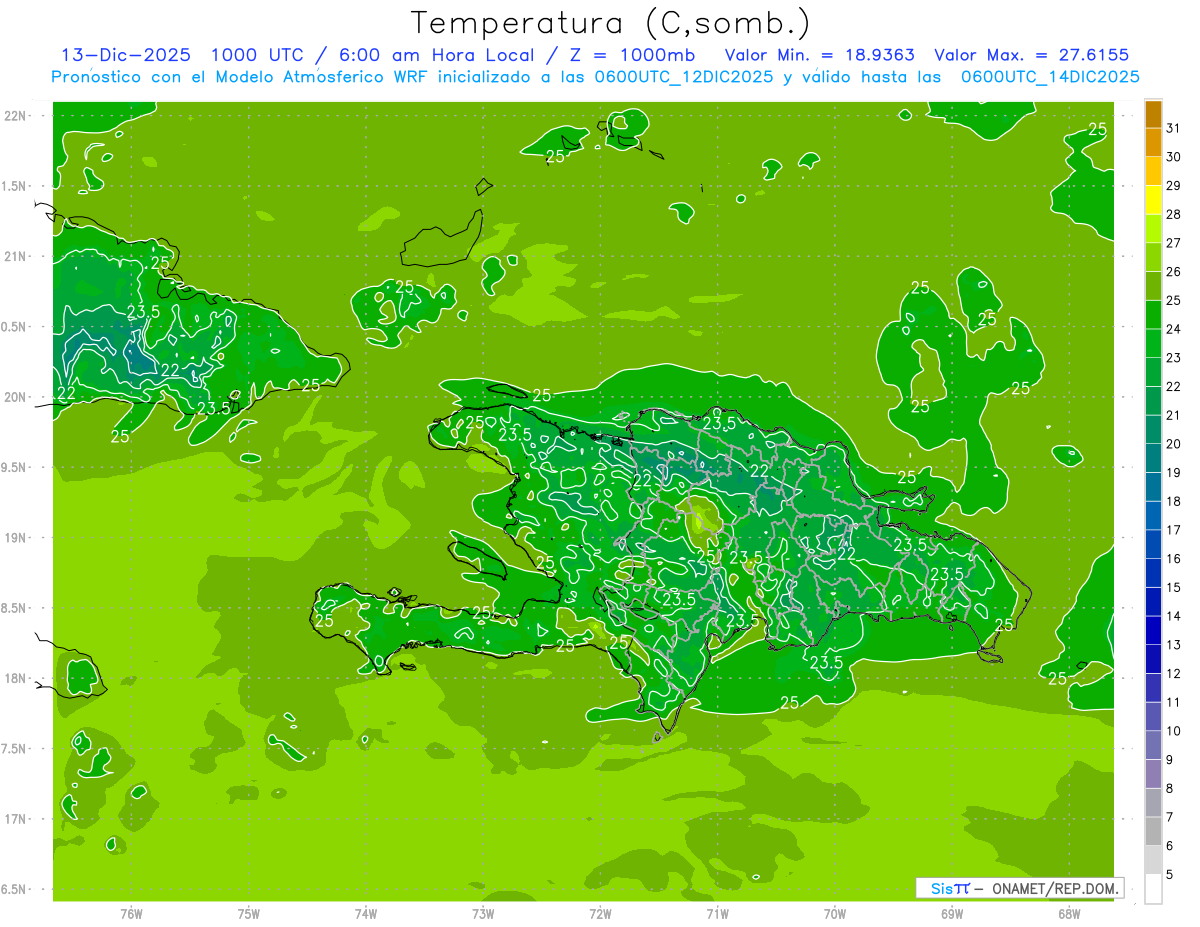
Task: Select the date text "13-Dic-2025"
Action: click(x=124, y=55)
